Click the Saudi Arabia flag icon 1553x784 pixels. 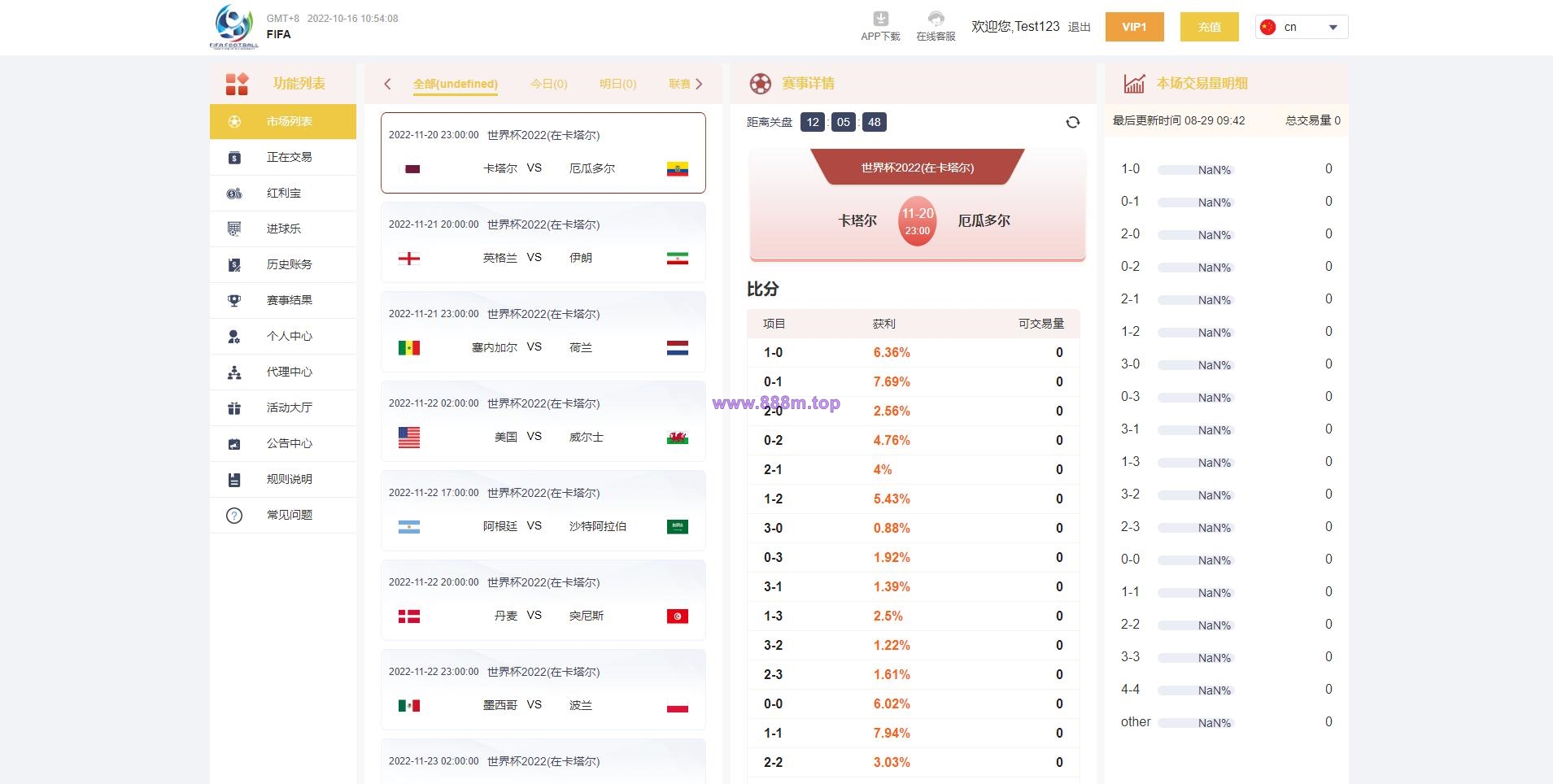[678, 526]
